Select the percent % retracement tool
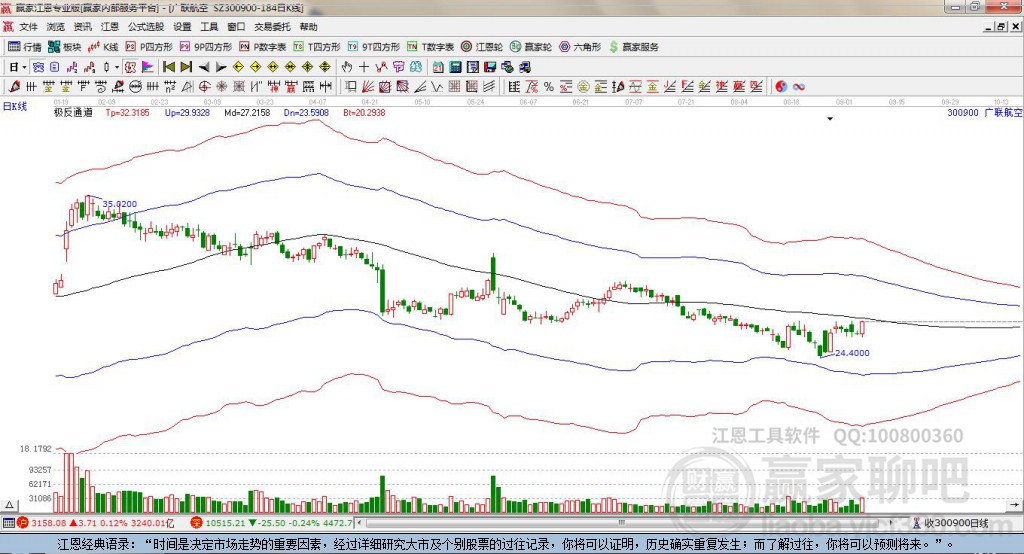Screen dimensions: 1024x554 pos(549,87)
